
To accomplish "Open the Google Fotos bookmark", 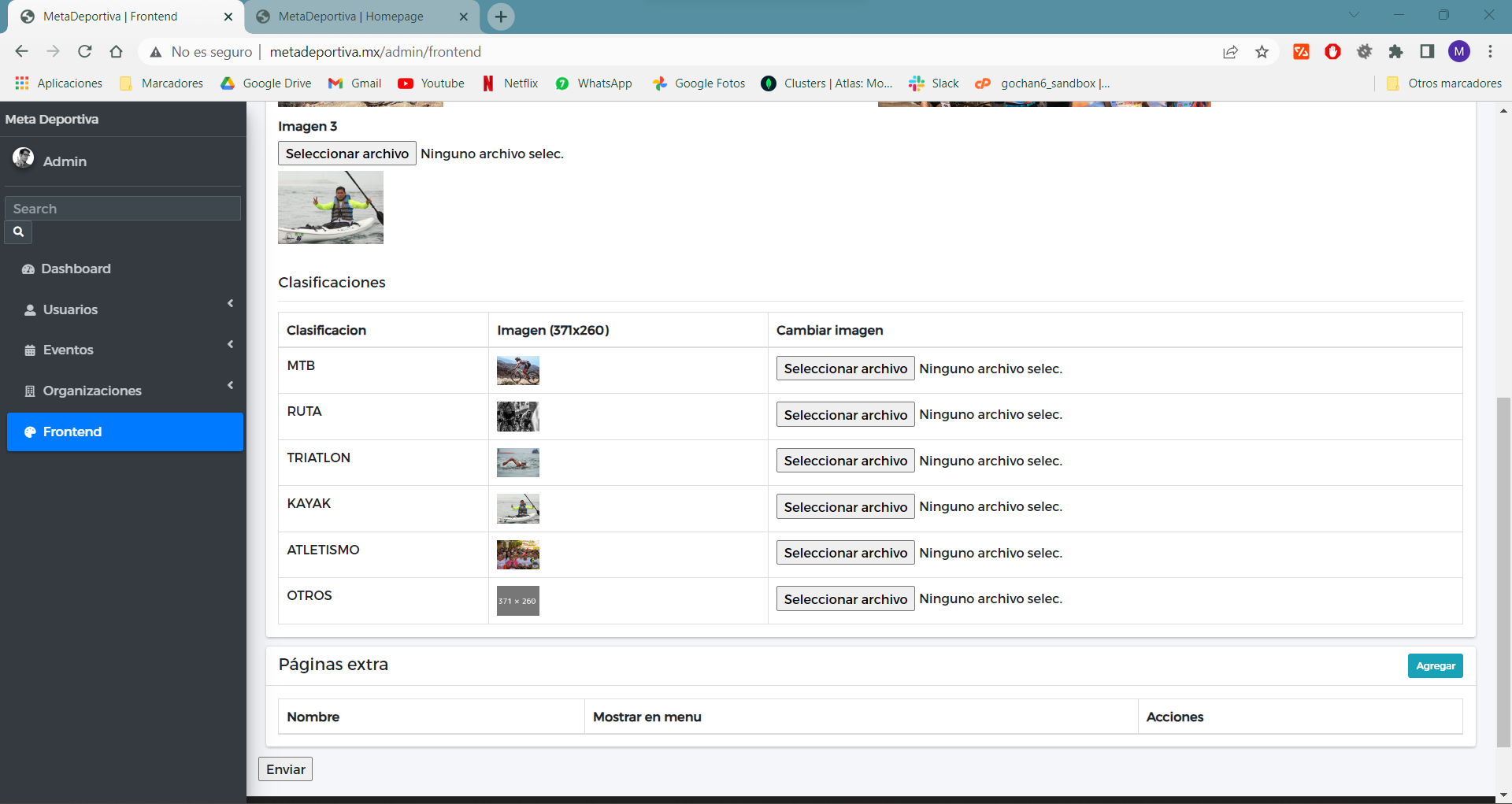I will (699, 83).
